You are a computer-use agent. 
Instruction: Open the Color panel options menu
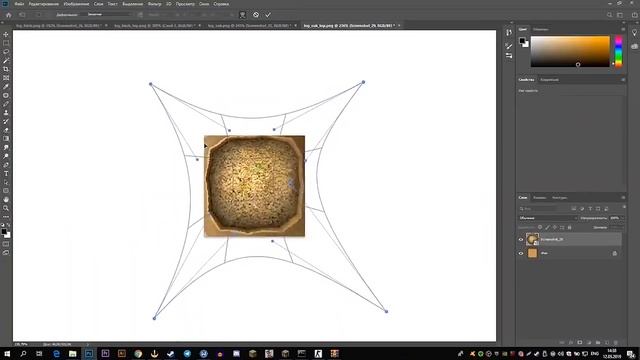pos(623,29)
